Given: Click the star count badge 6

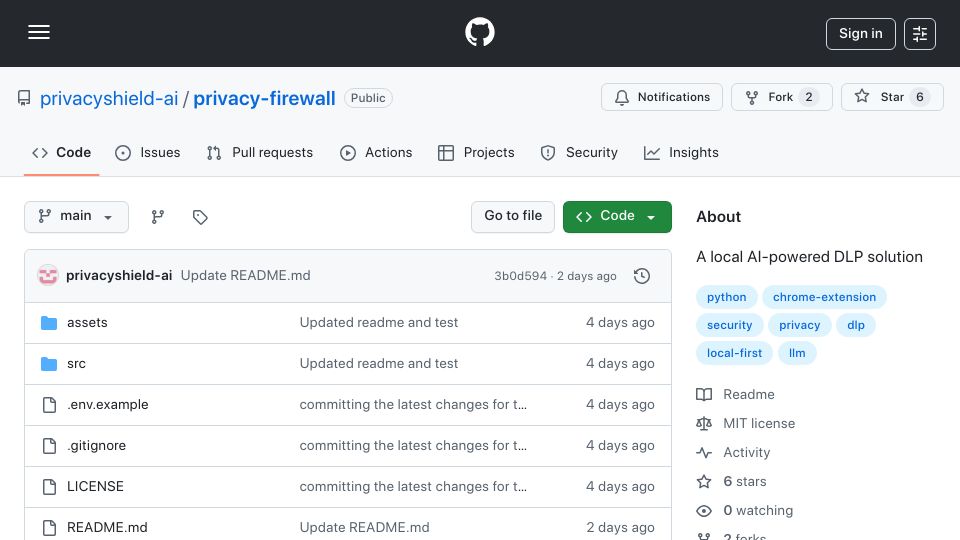Looking at the screenshot, I should click(x=920, y=97).
